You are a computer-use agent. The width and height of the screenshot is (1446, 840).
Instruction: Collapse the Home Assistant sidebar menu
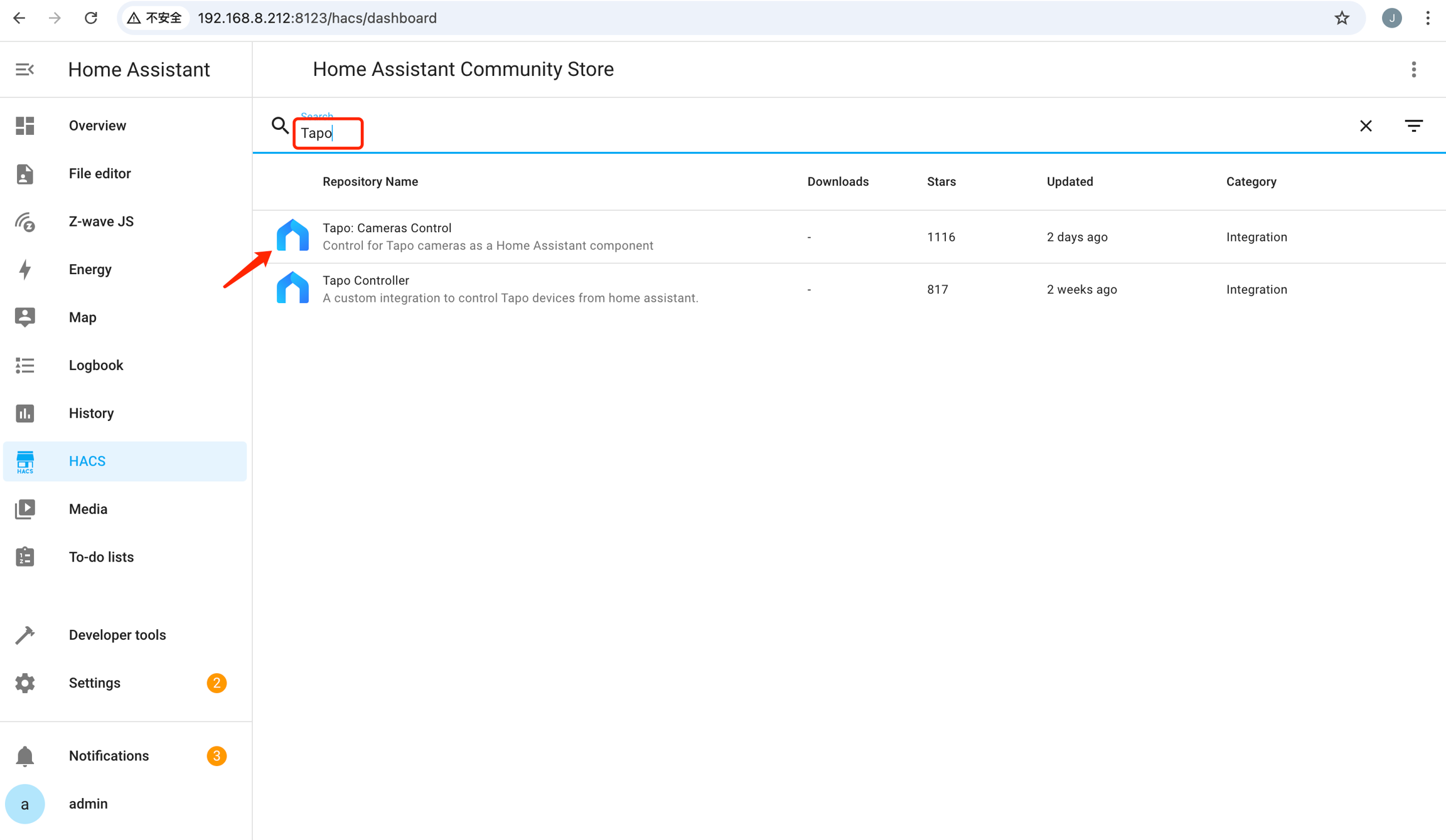point(24,69)
